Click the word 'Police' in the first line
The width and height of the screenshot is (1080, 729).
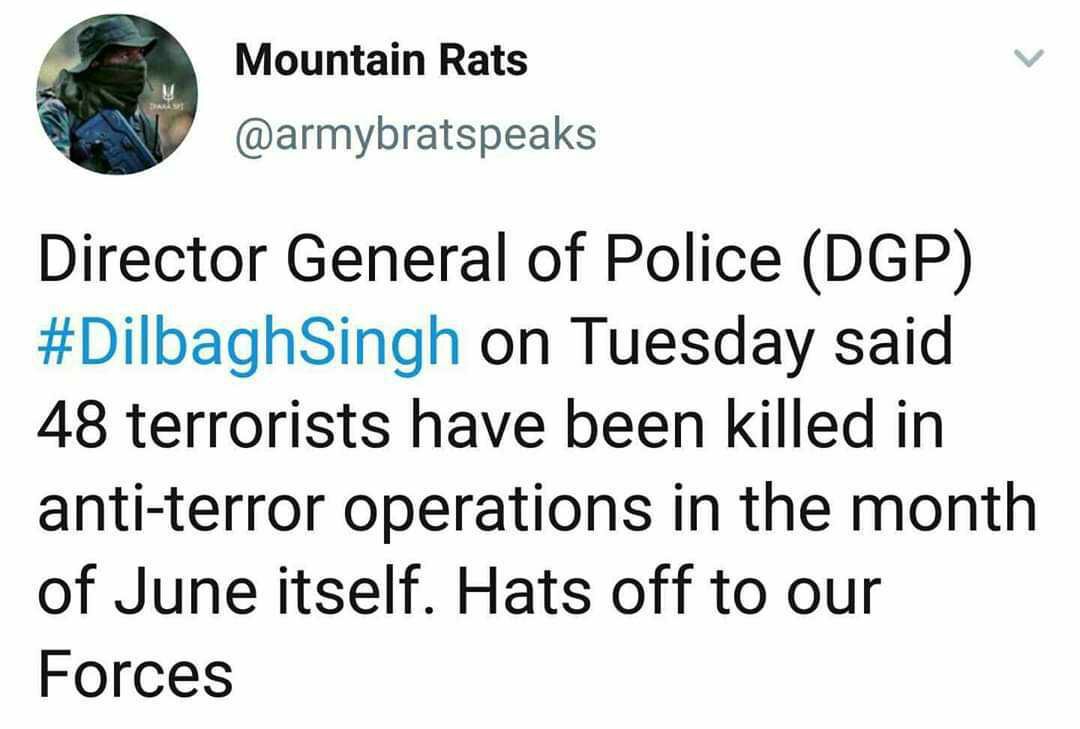[x=694, y=258]
